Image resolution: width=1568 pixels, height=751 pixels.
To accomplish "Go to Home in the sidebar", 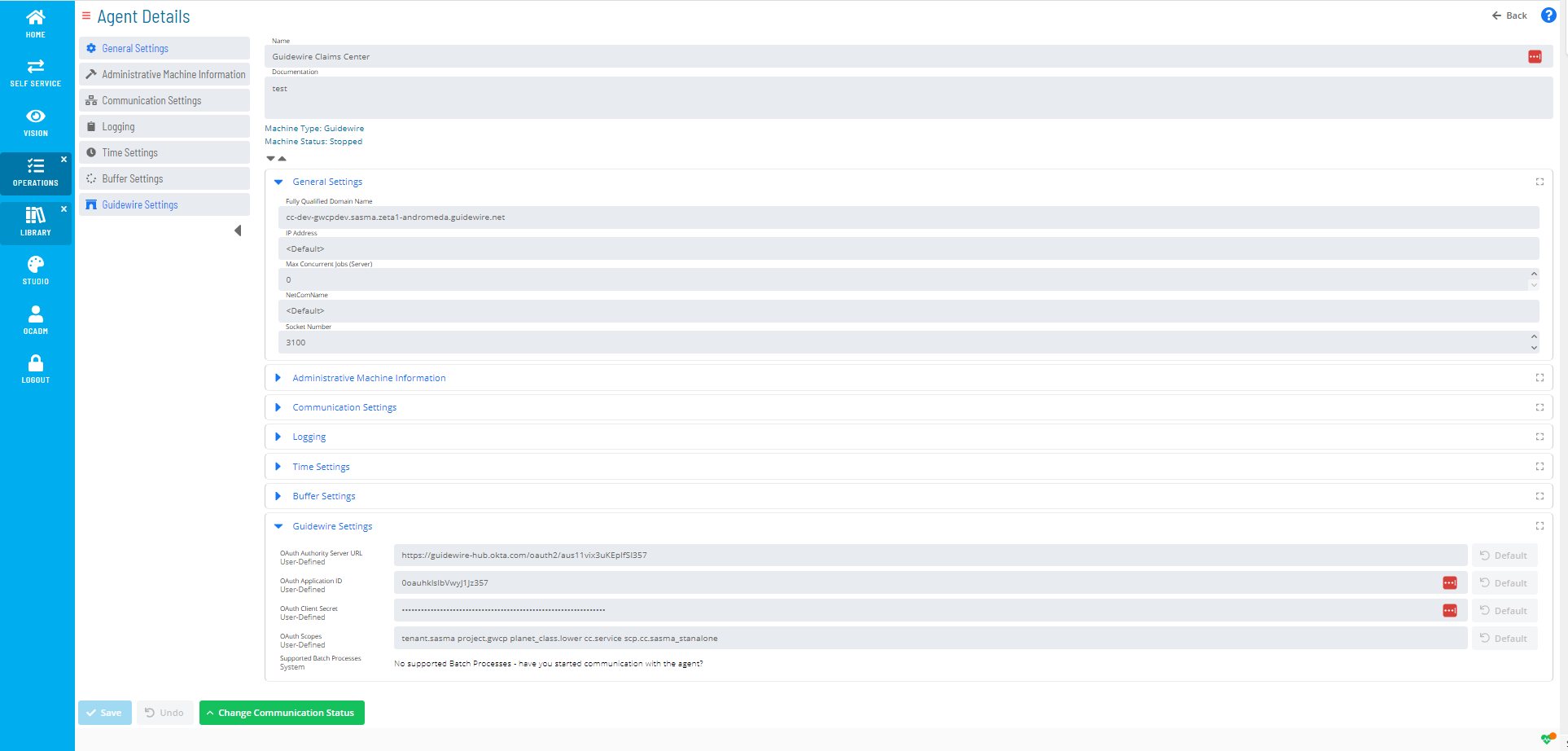I will (x=36, y=24).
